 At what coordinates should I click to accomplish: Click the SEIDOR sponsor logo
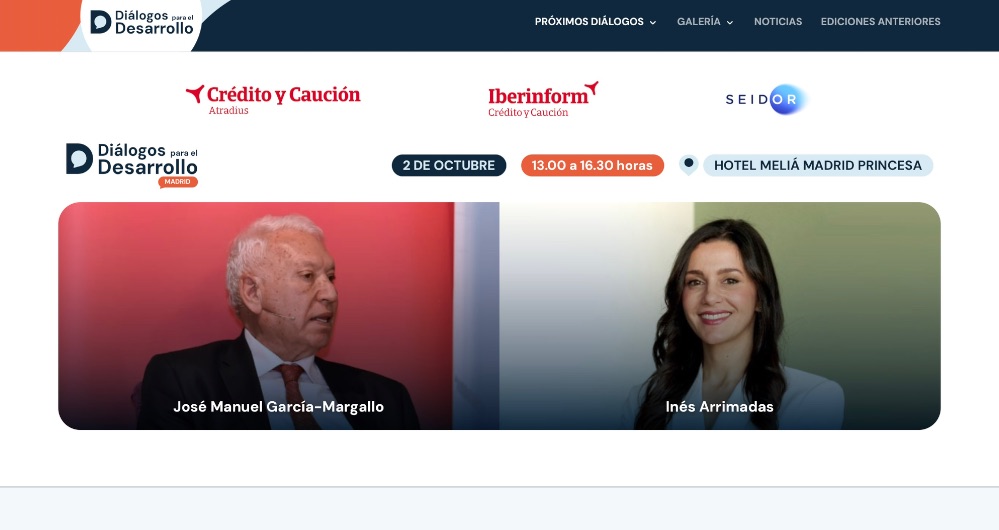pyautogui.click(x=766, y=99)
